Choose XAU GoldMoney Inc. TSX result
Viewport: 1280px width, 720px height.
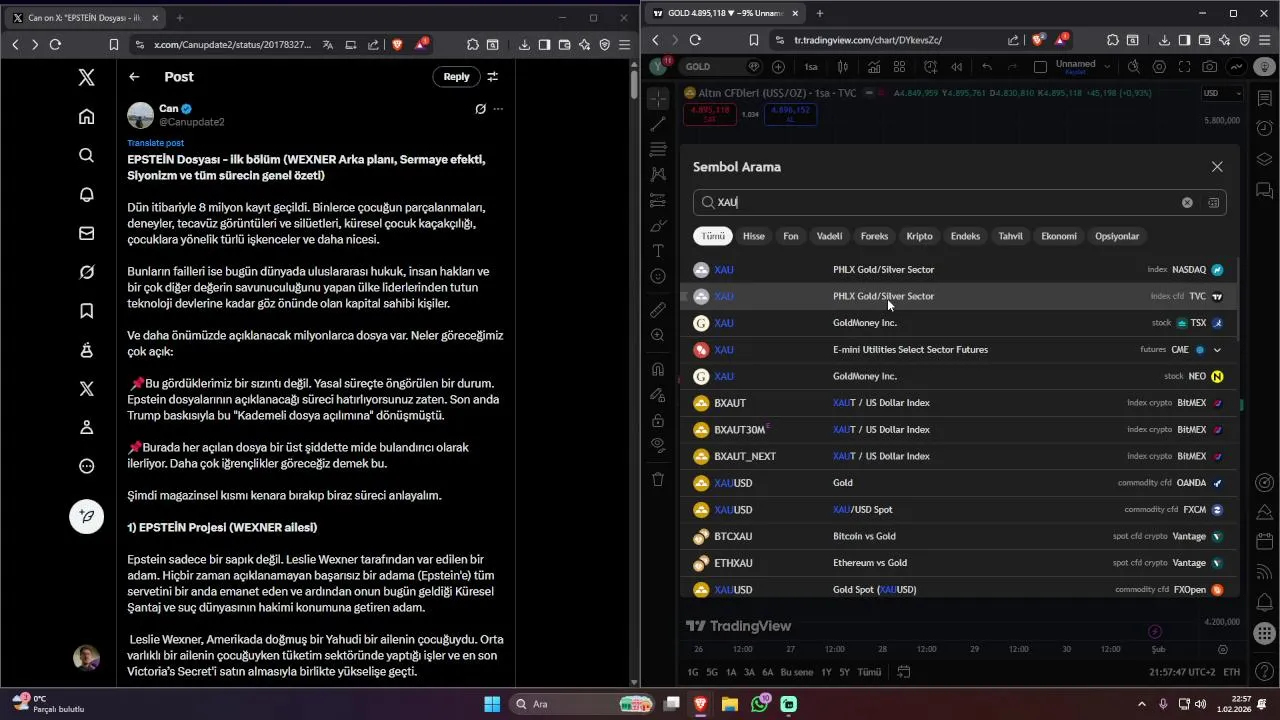(x=958, y=323)
